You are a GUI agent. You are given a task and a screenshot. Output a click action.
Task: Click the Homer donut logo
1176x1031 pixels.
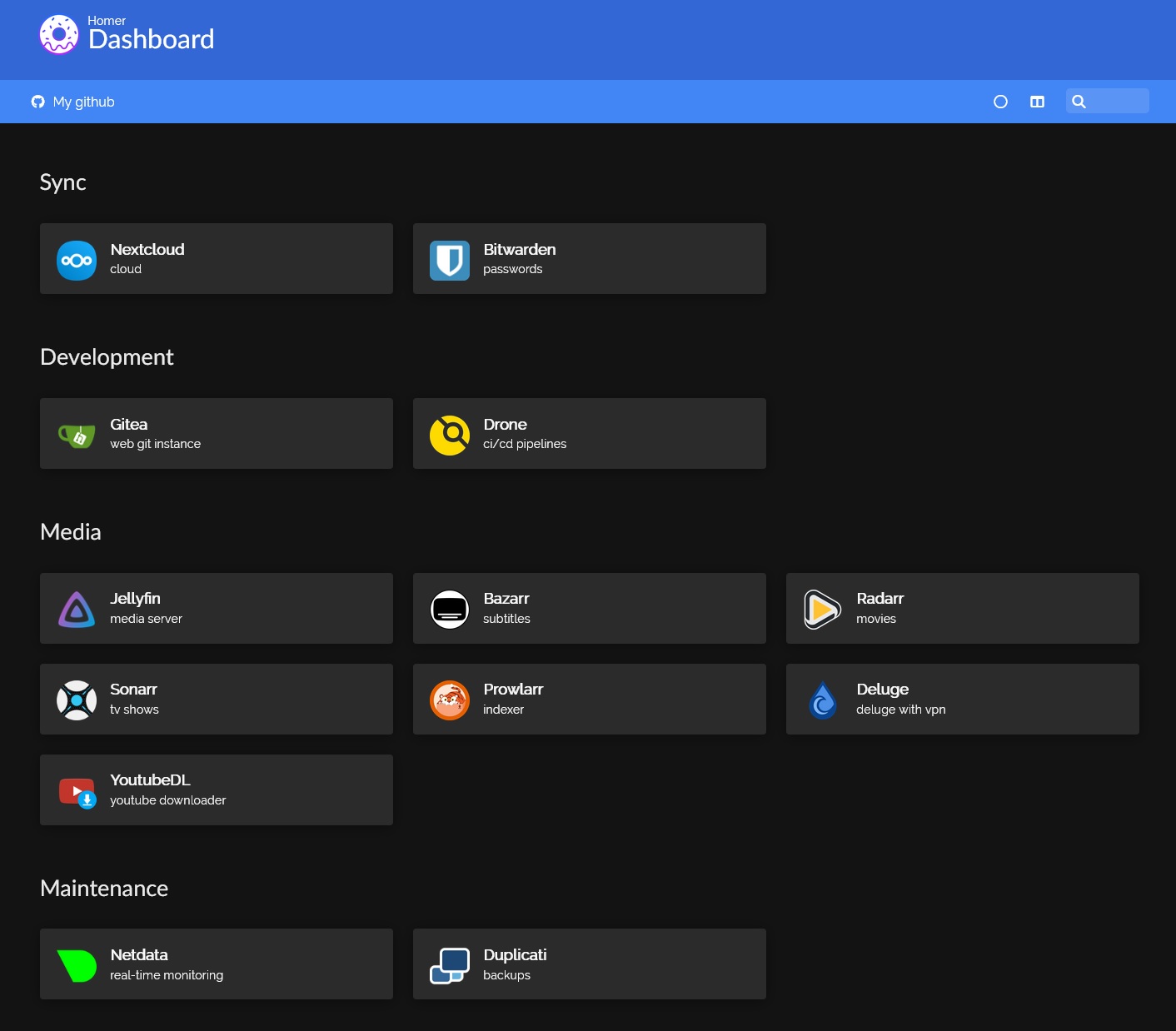pyautogui.click(x=58, y=35)
